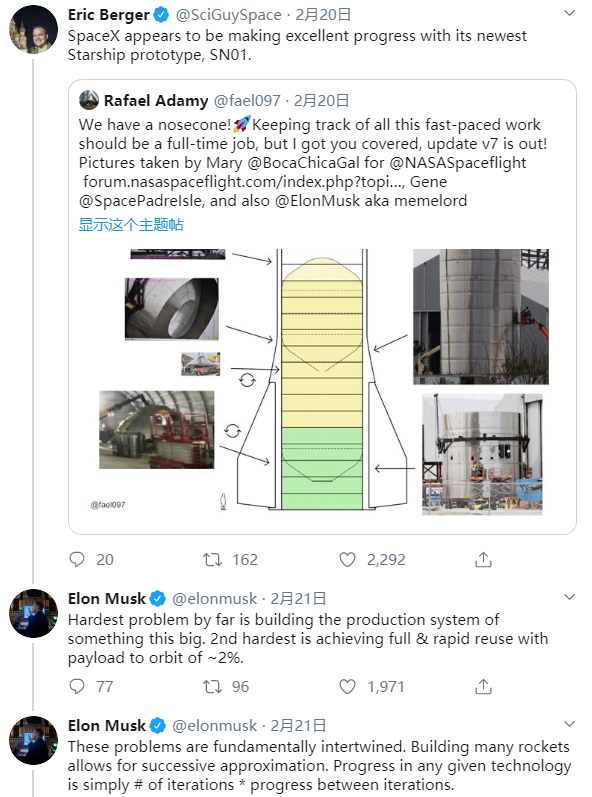Share Eric Berger's tweet
The image size is (592, 797).
tap(483, 560)
